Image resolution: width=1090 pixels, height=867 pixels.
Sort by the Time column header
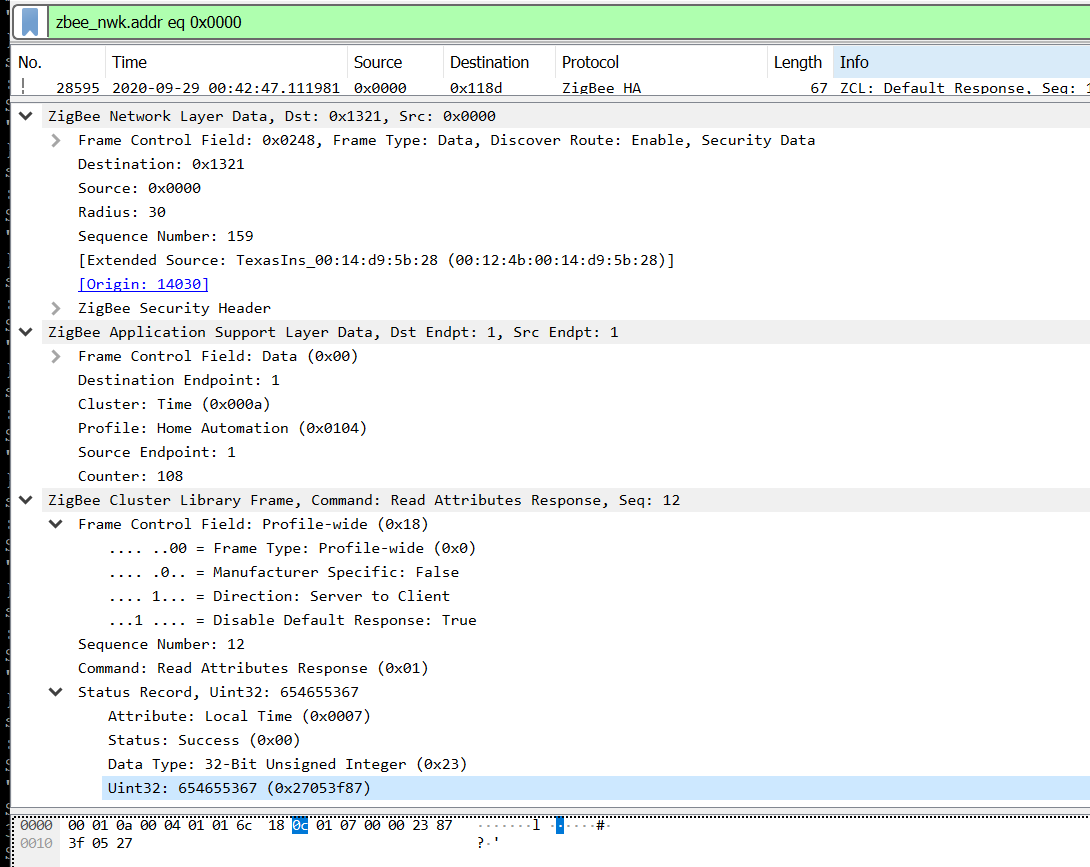[x=226, y=63]
